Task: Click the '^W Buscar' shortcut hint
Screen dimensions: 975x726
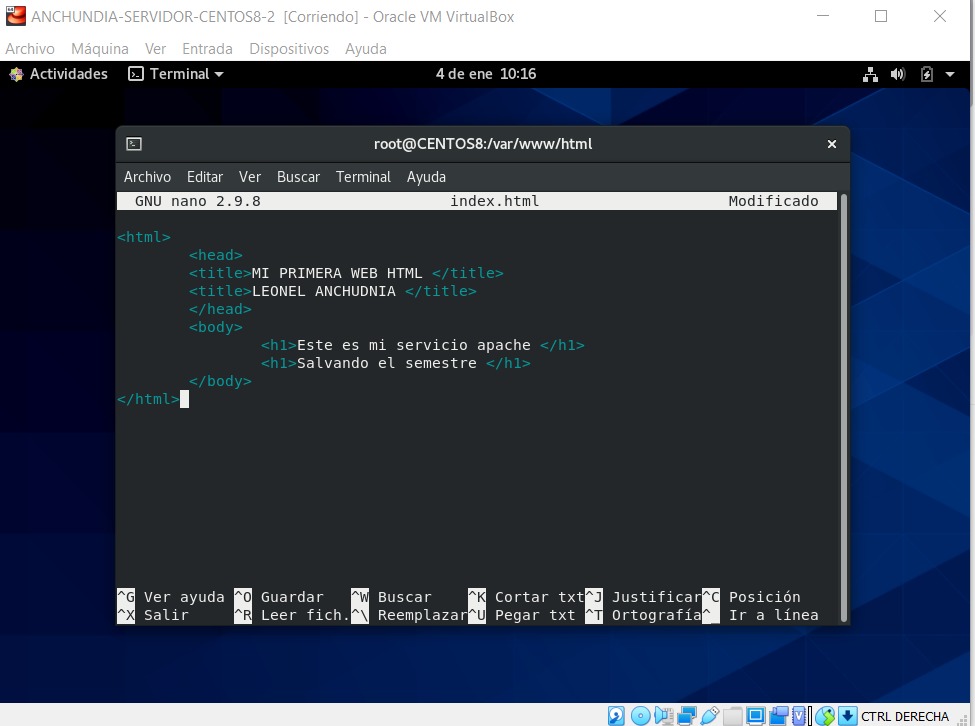Action: click(x=391, y=597)
